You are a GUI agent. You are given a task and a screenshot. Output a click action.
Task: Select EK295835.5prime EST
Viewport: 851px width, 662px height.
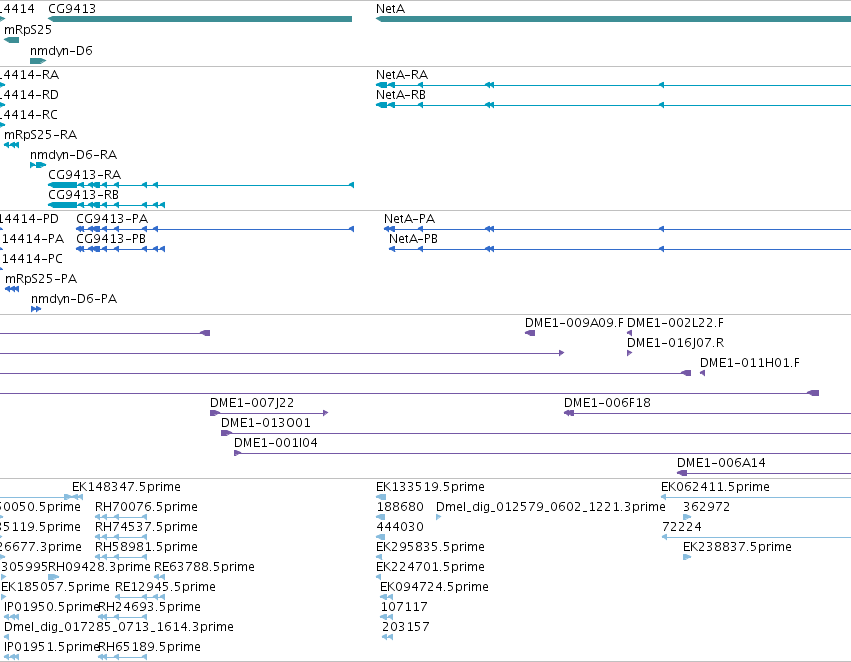tap(379, 557)
